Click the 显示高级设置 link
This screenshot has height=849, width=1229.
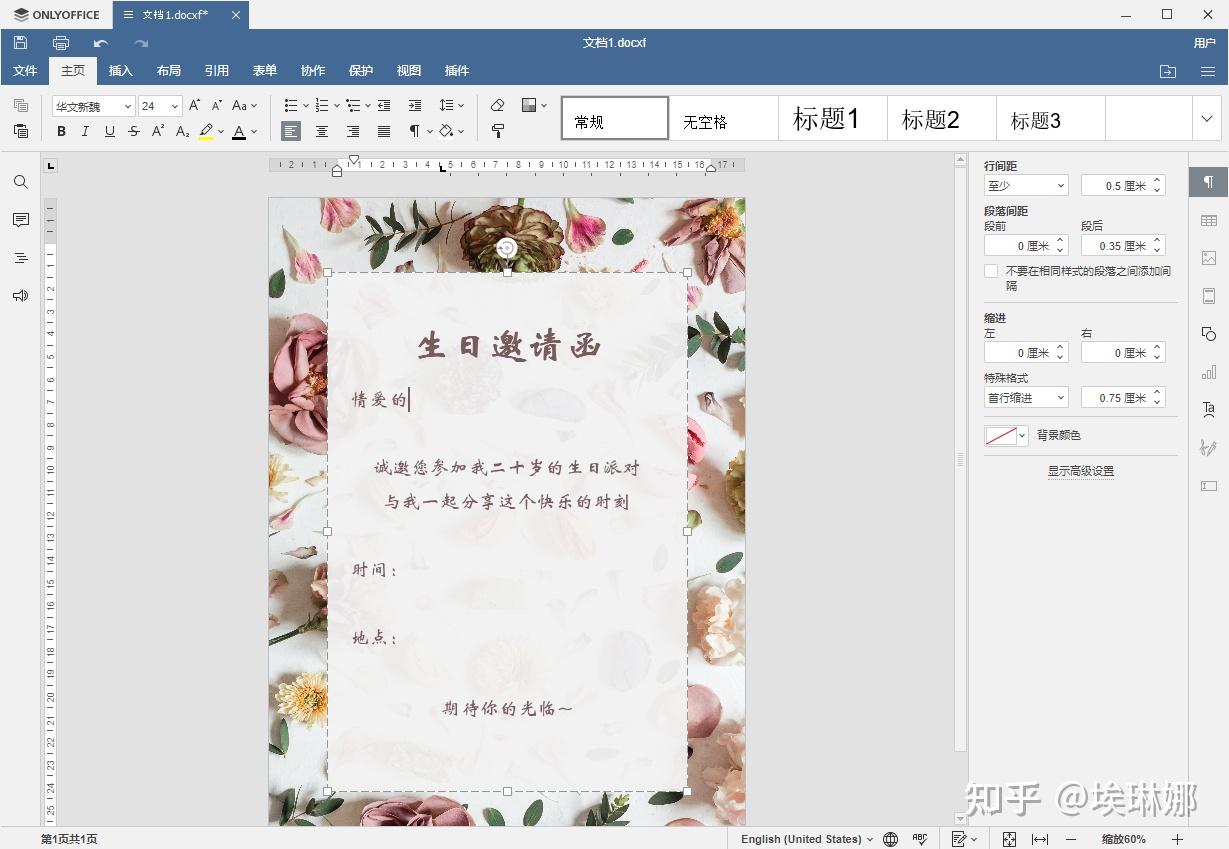[x=1081, y=471]
